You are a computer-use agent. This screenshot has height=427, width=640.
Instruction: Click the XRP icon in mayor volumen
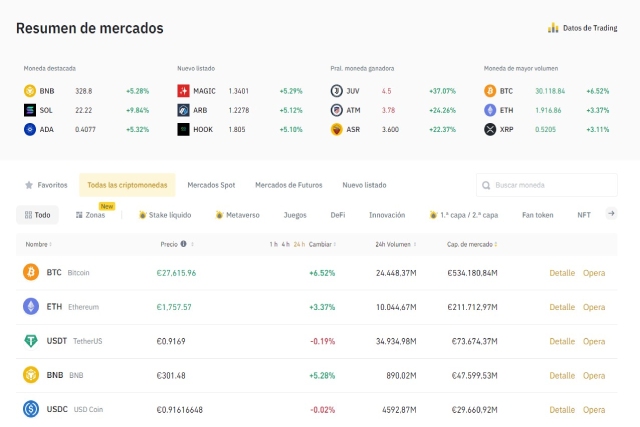click(490, 129)
